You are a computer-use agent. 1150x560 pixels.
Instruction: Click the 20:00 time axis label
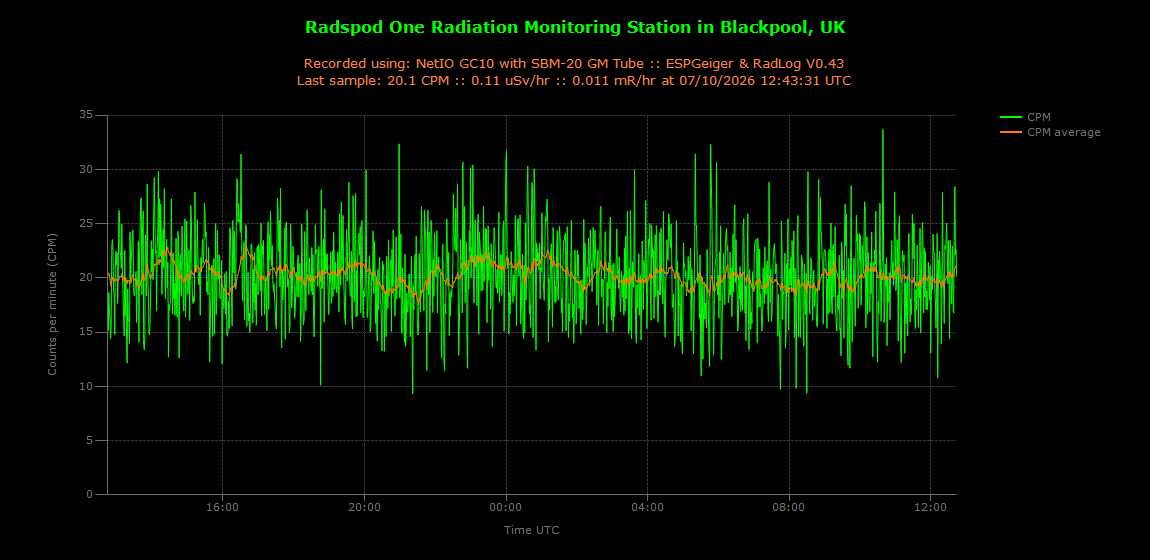[x=364, y=507]
